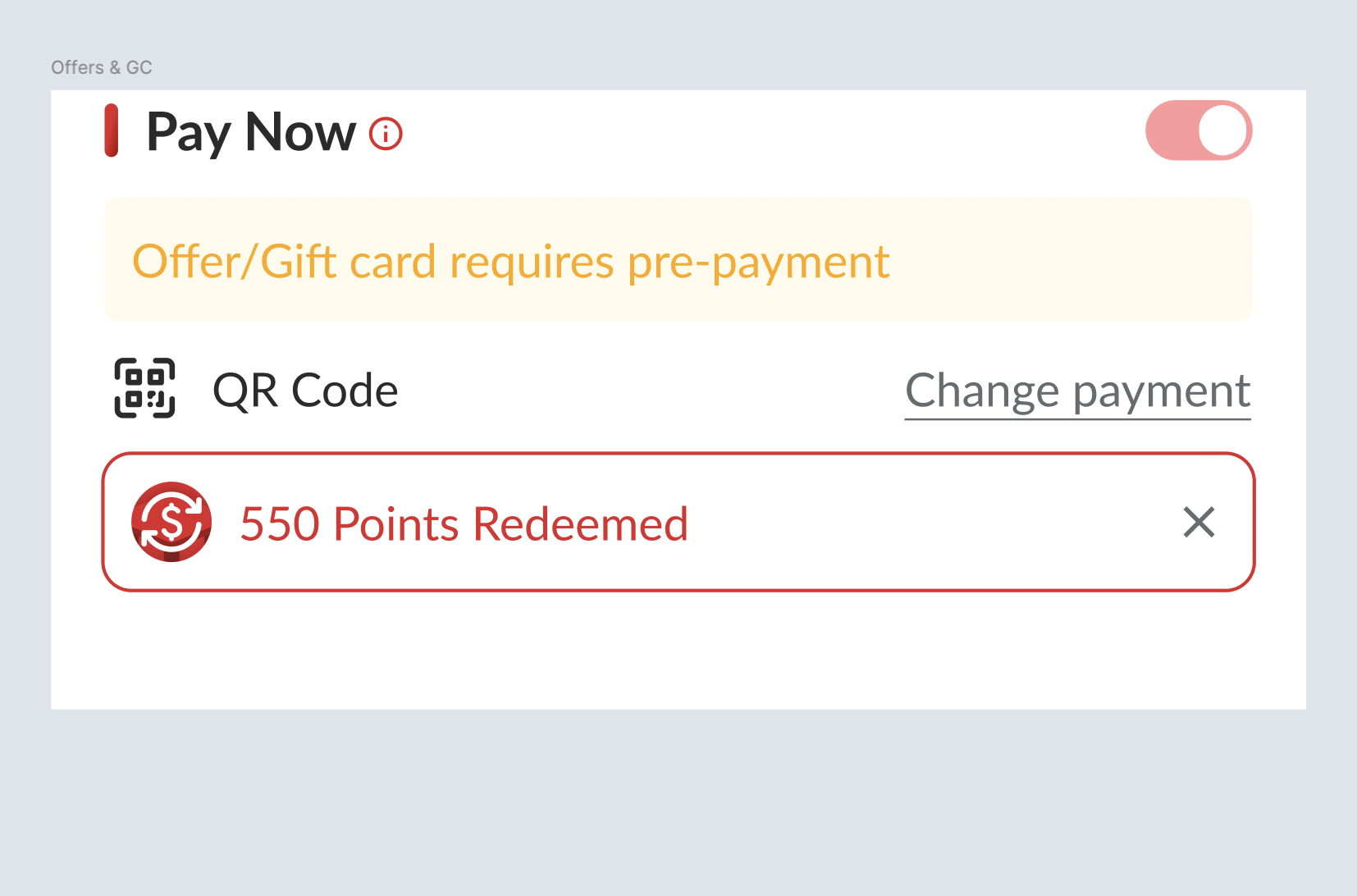Click the white knob of the Pay Now switch
1357x896 pixels.
coord(1223,130)
